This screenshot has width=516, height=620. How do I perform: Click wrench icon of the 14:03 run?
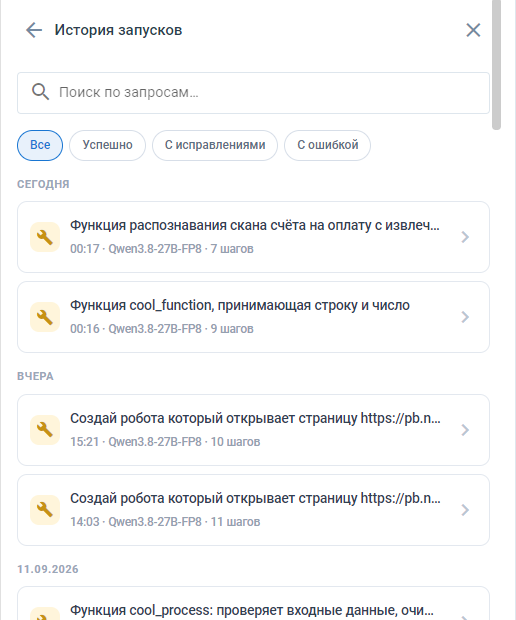point(45,510)
